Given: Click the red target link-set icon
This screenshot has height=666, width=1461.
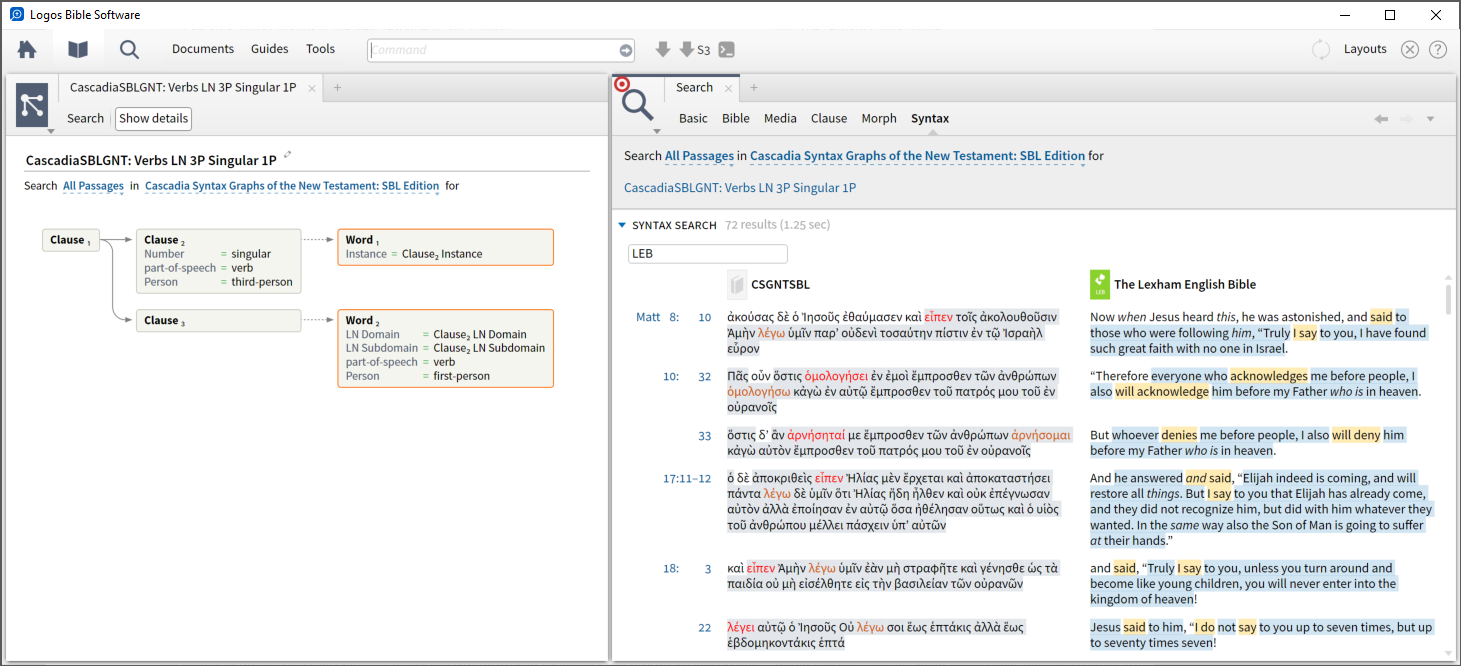Looking at the screenshot, I should point(622,85).
